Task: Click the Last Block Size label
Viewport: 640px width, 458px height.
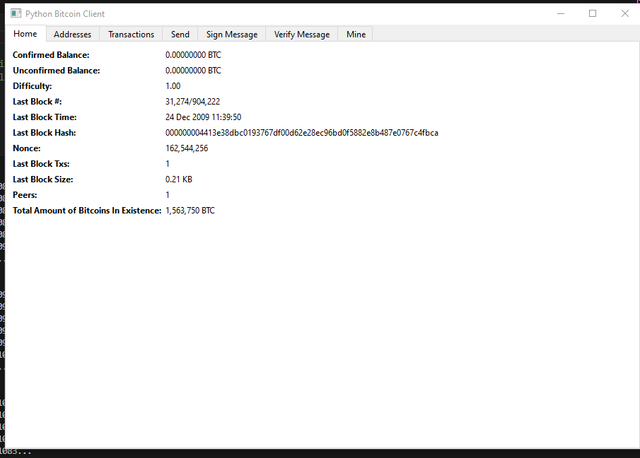Action: pyautogui.click(x=43, y=179)
